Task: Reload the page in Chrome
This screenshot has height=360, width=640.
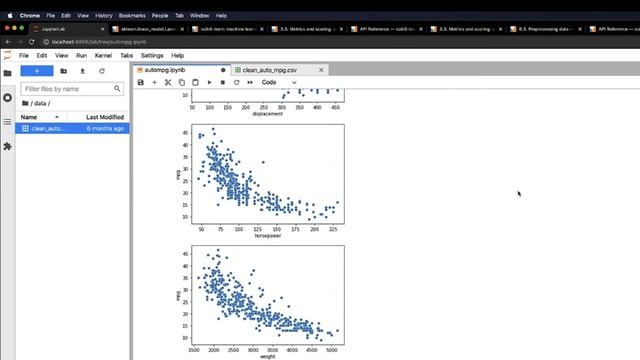Action: coord(31,42)
